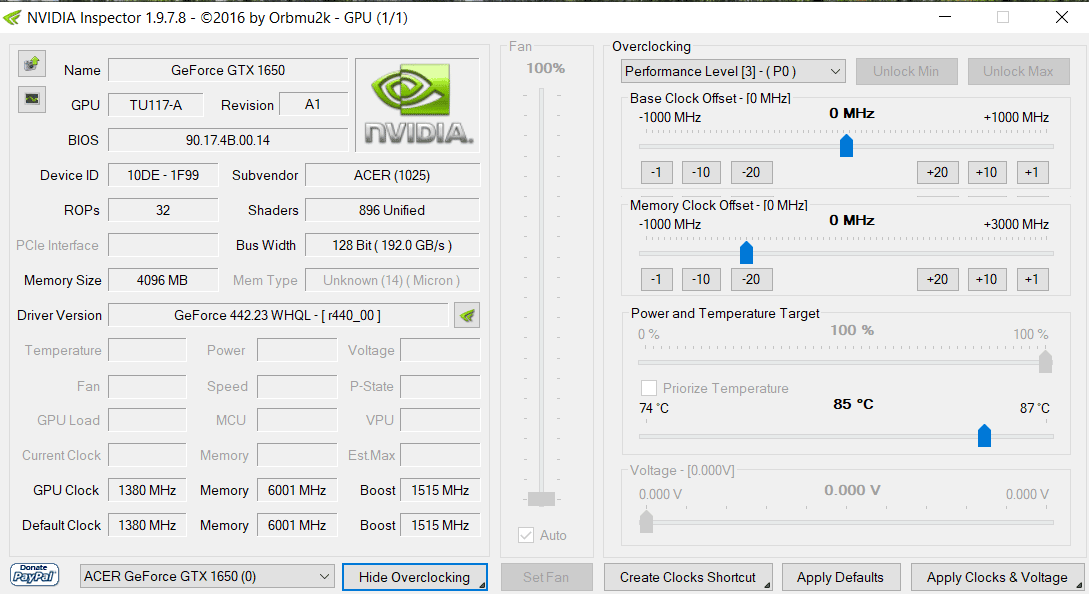Toggle the Priorize Temperature checkbox
Screen dimensions: 1089x594
coord(649,388)
